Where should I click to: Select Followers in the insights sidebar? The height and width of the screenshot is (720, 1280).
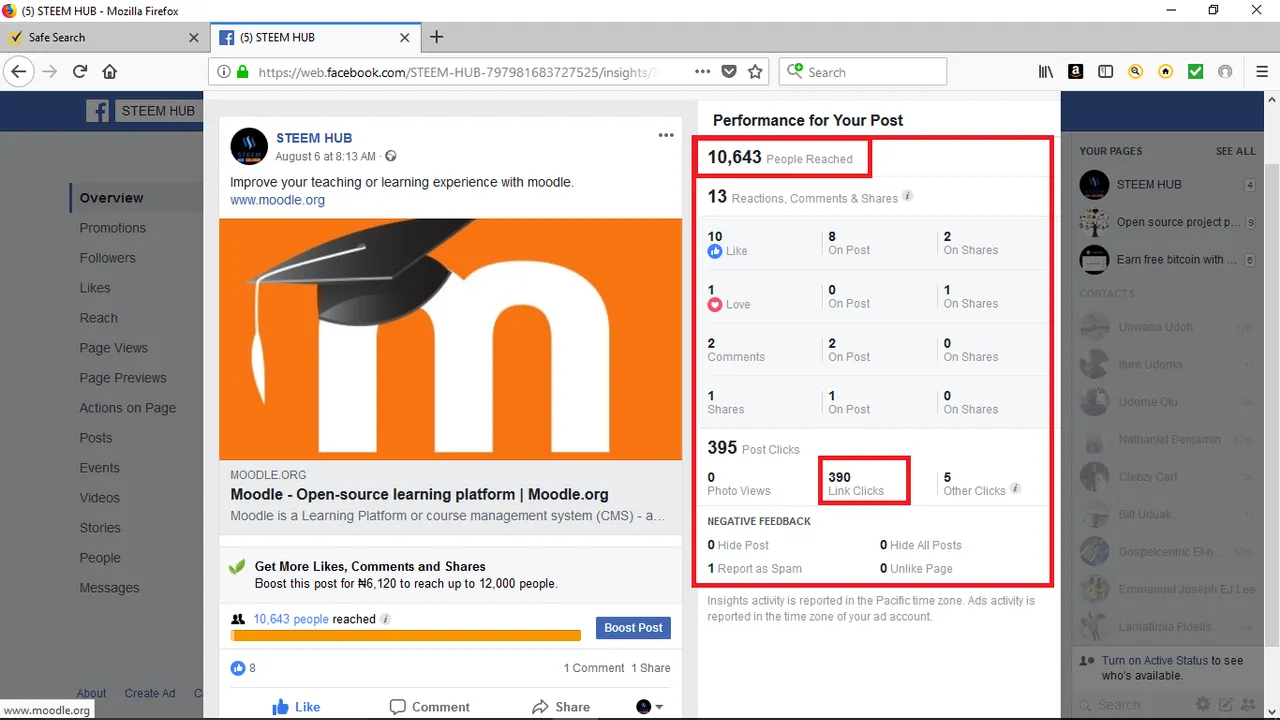coord(107,258)
